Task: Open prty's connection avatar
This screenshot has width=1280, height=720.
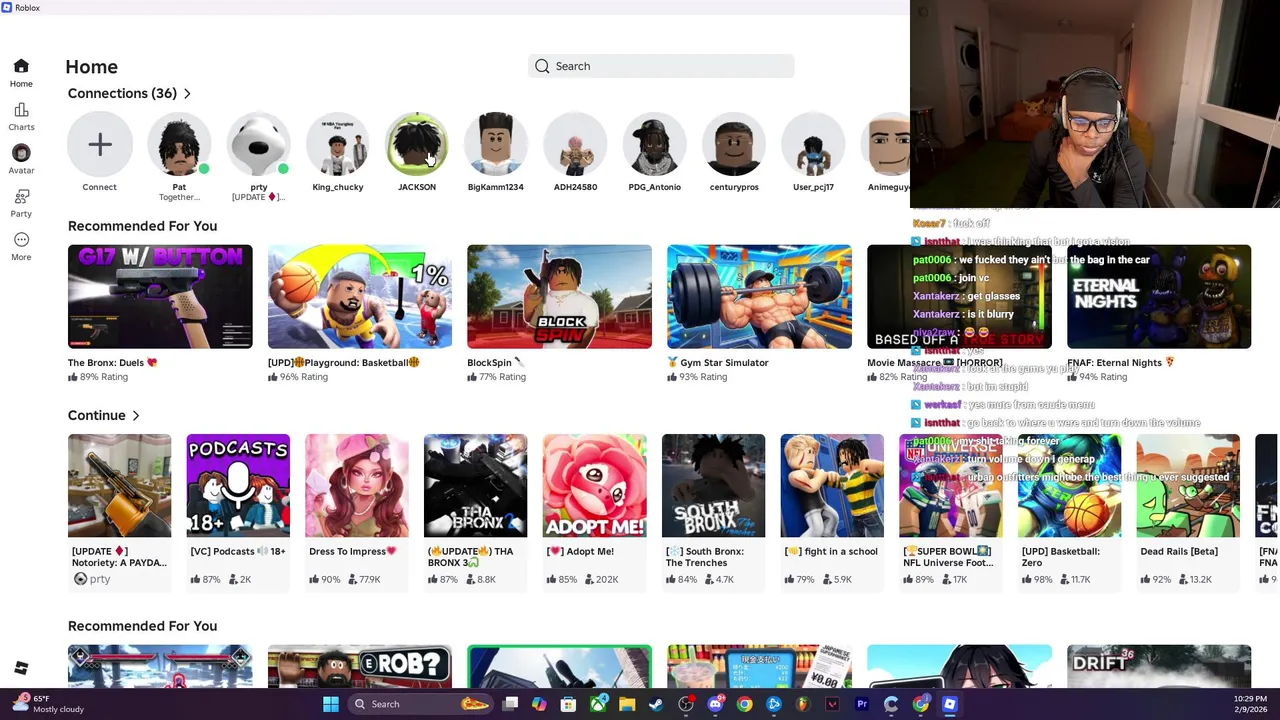Action: [258, 145]
